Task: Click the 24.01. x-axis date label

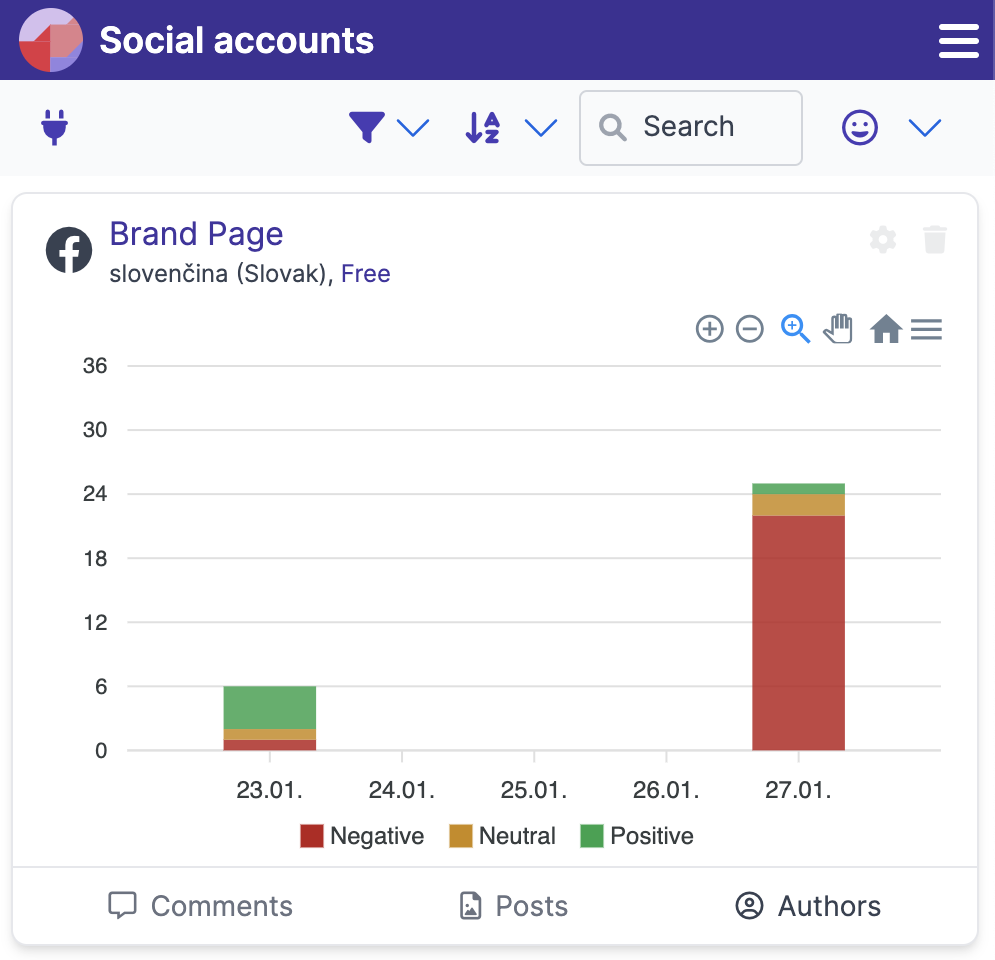Action: (402, 790)
